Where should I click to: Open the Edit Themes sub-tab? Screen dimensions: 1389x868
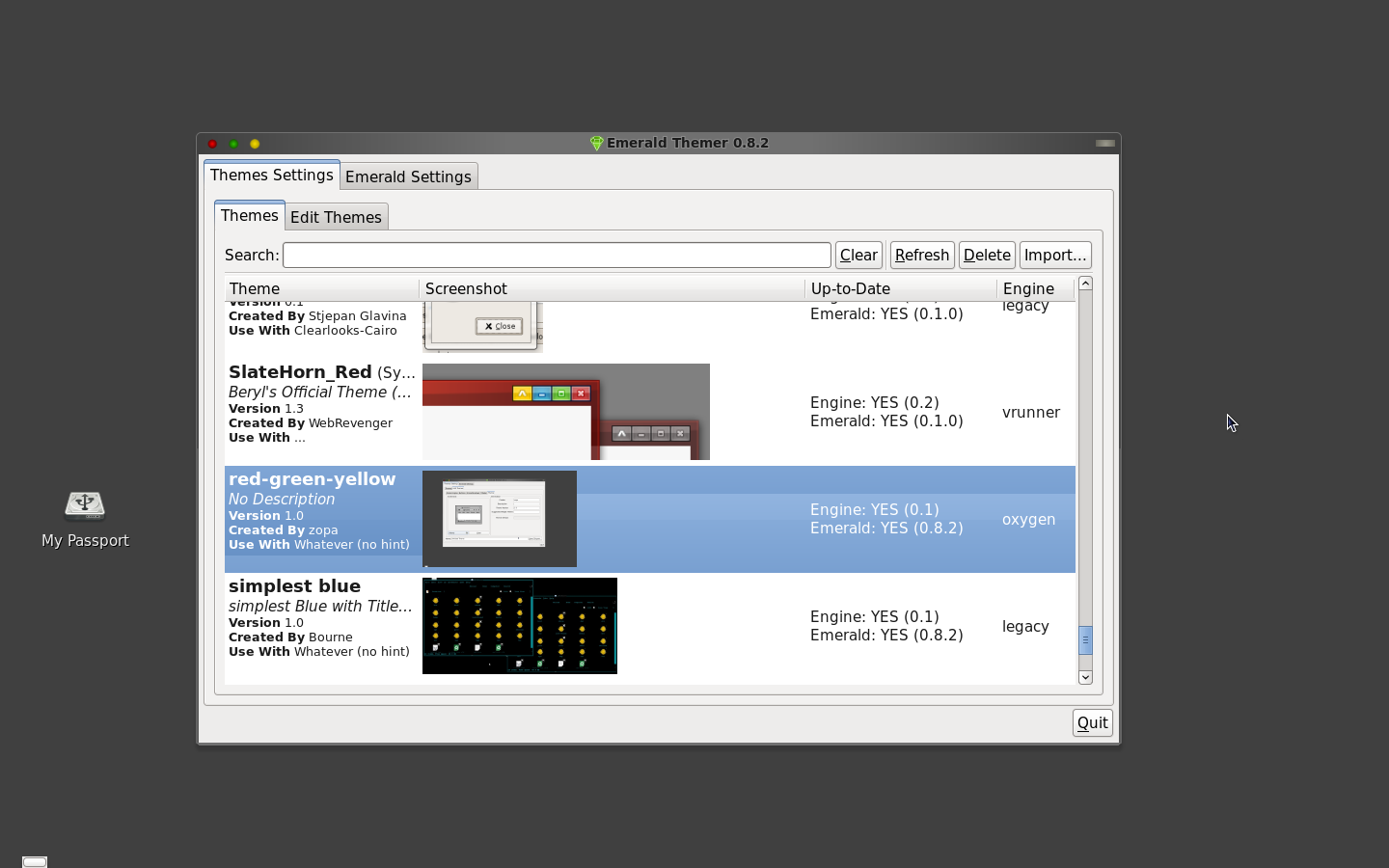[337, 217]
